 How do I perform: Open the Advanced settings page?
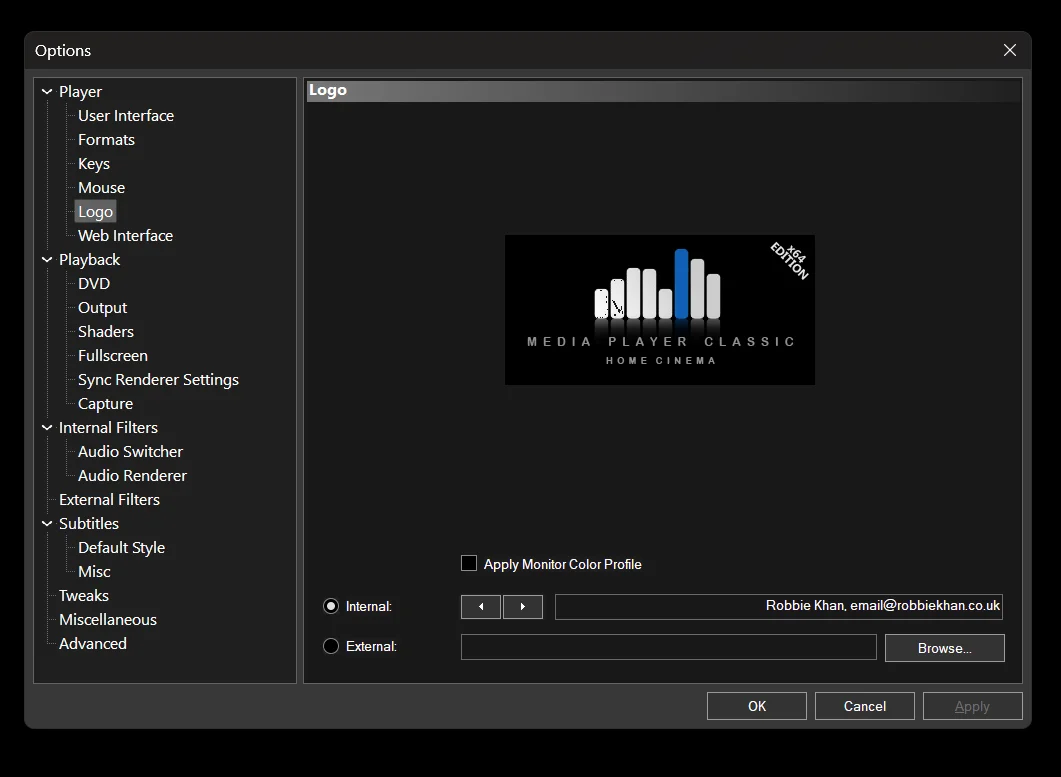[93, 644]
